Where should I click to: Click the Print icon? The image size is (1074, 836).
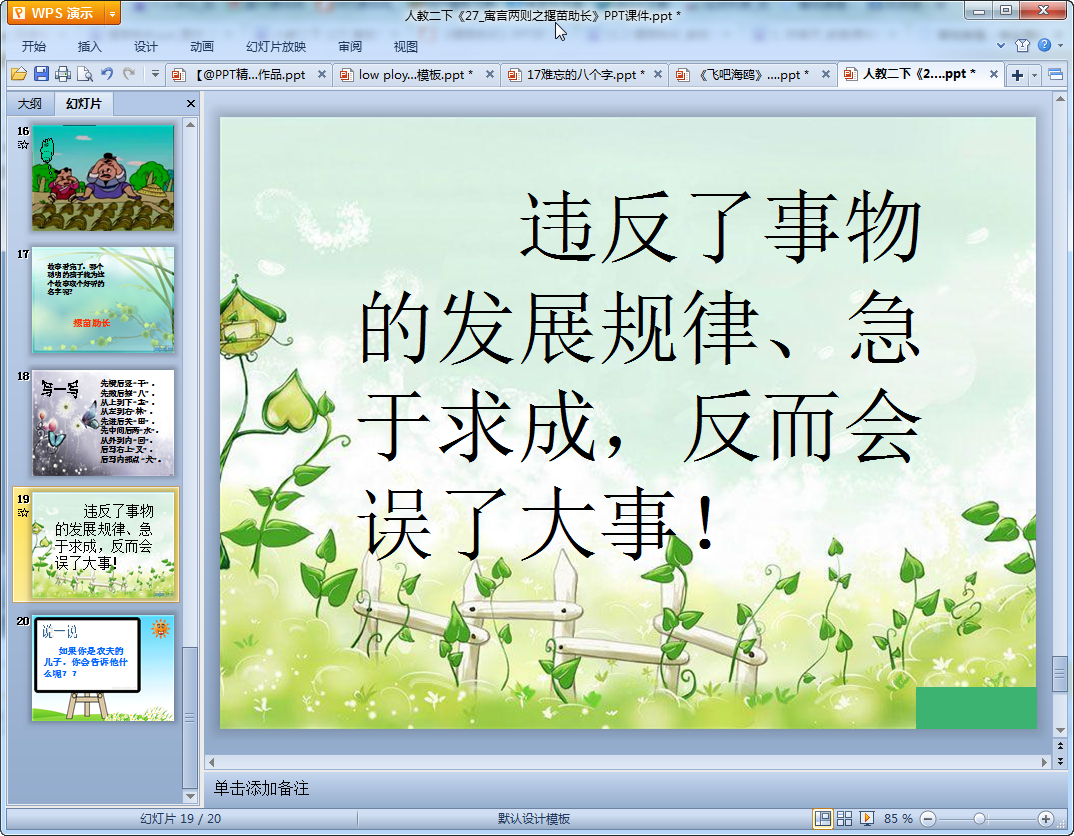[63, 74]
